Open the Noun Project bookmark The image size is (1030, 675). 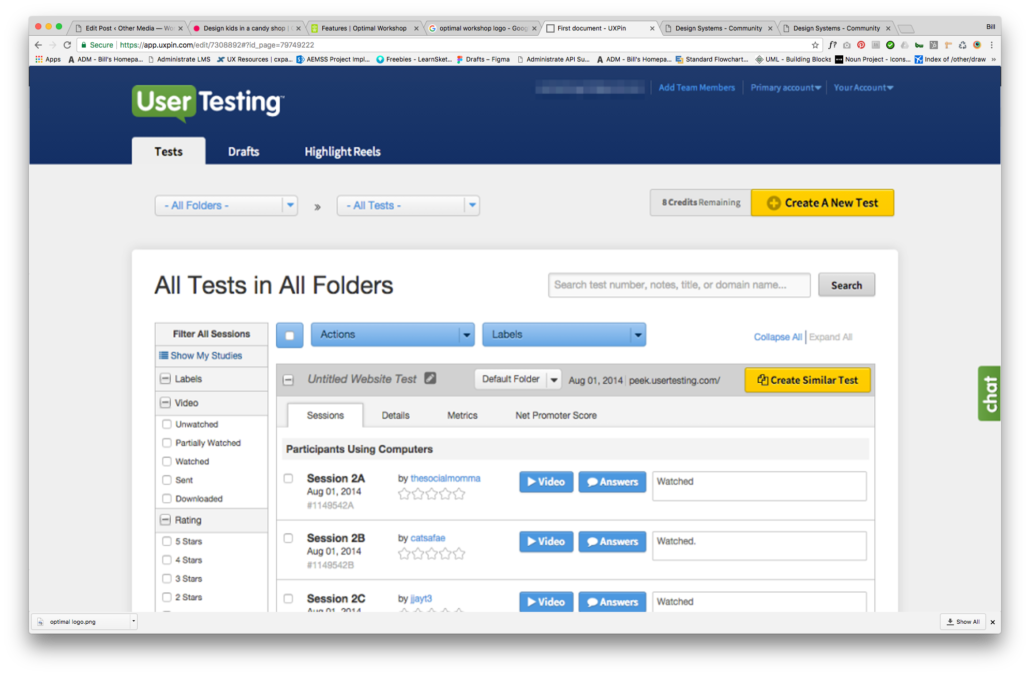(x=872, y=59)
